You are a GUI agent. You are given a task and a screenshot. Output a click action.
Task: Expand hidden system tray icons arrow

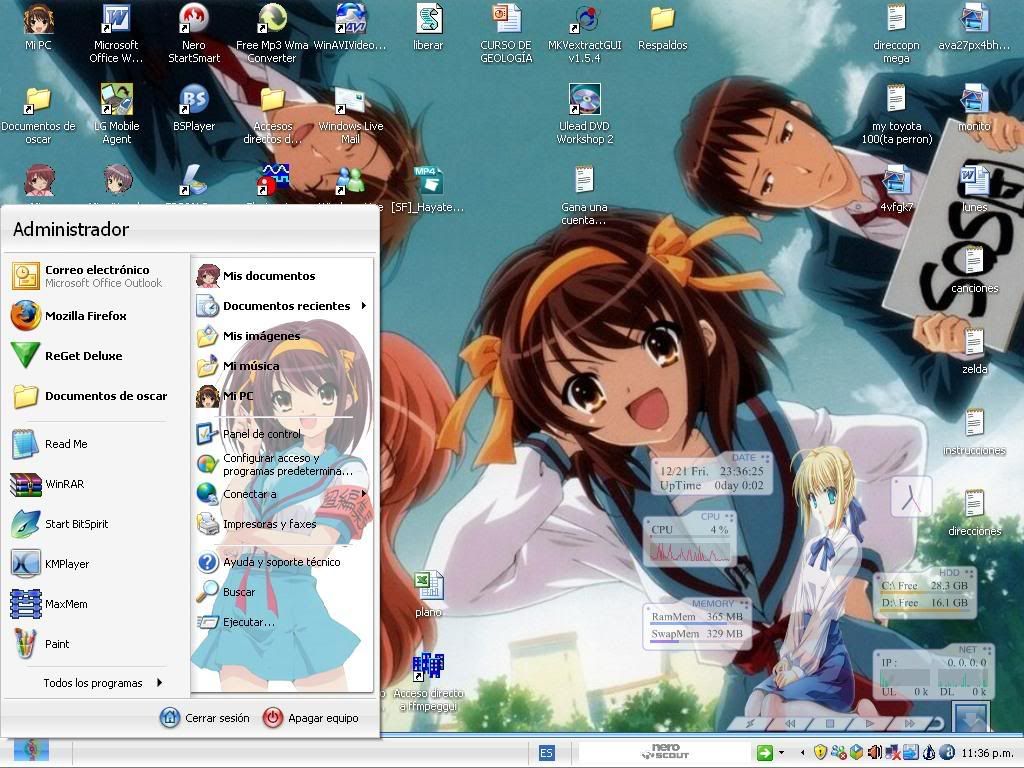803,753
